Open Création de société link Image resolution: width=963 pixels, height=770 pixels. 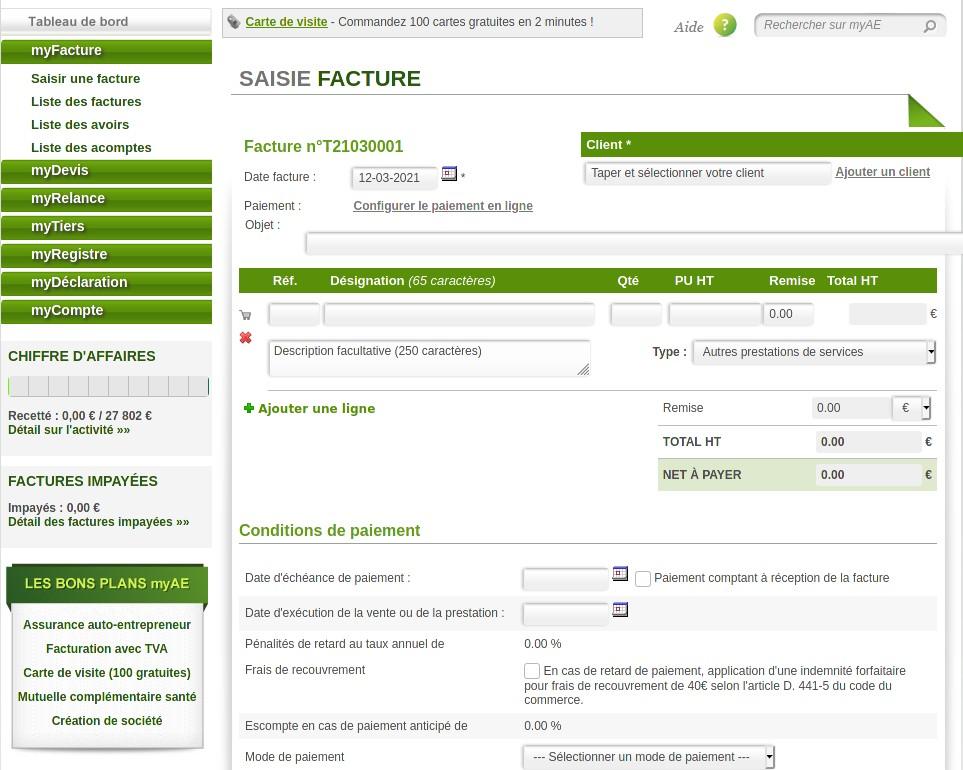point(107,720)
